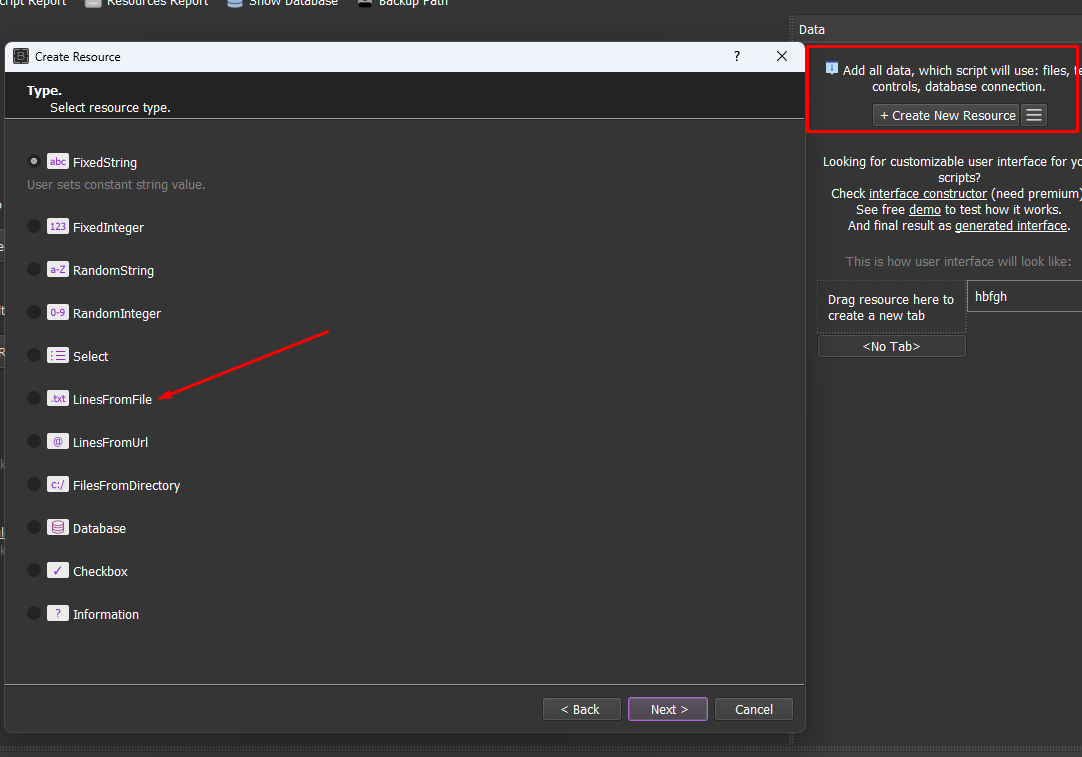Click the hbfgh input field
This screenshot has height=757, width=1082.
pyautogui.click(x=1023, y=297)
